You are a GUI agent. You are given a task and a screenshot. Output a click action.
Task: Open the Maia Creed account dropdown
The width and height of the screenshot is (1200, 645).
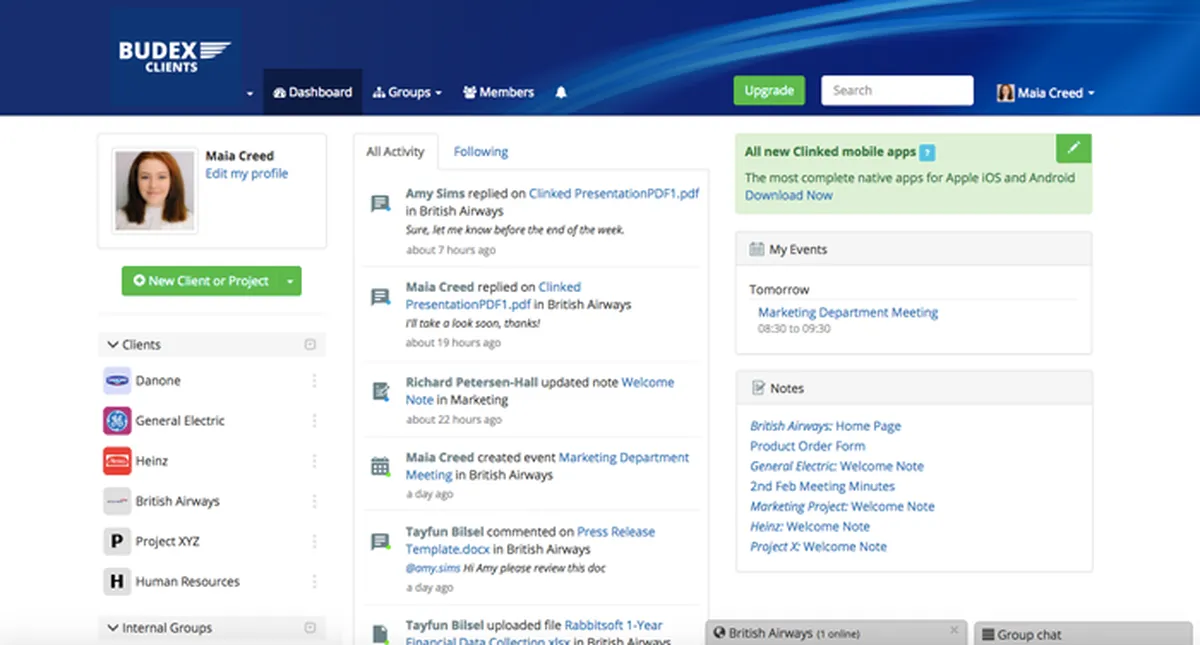point(1046,92)
